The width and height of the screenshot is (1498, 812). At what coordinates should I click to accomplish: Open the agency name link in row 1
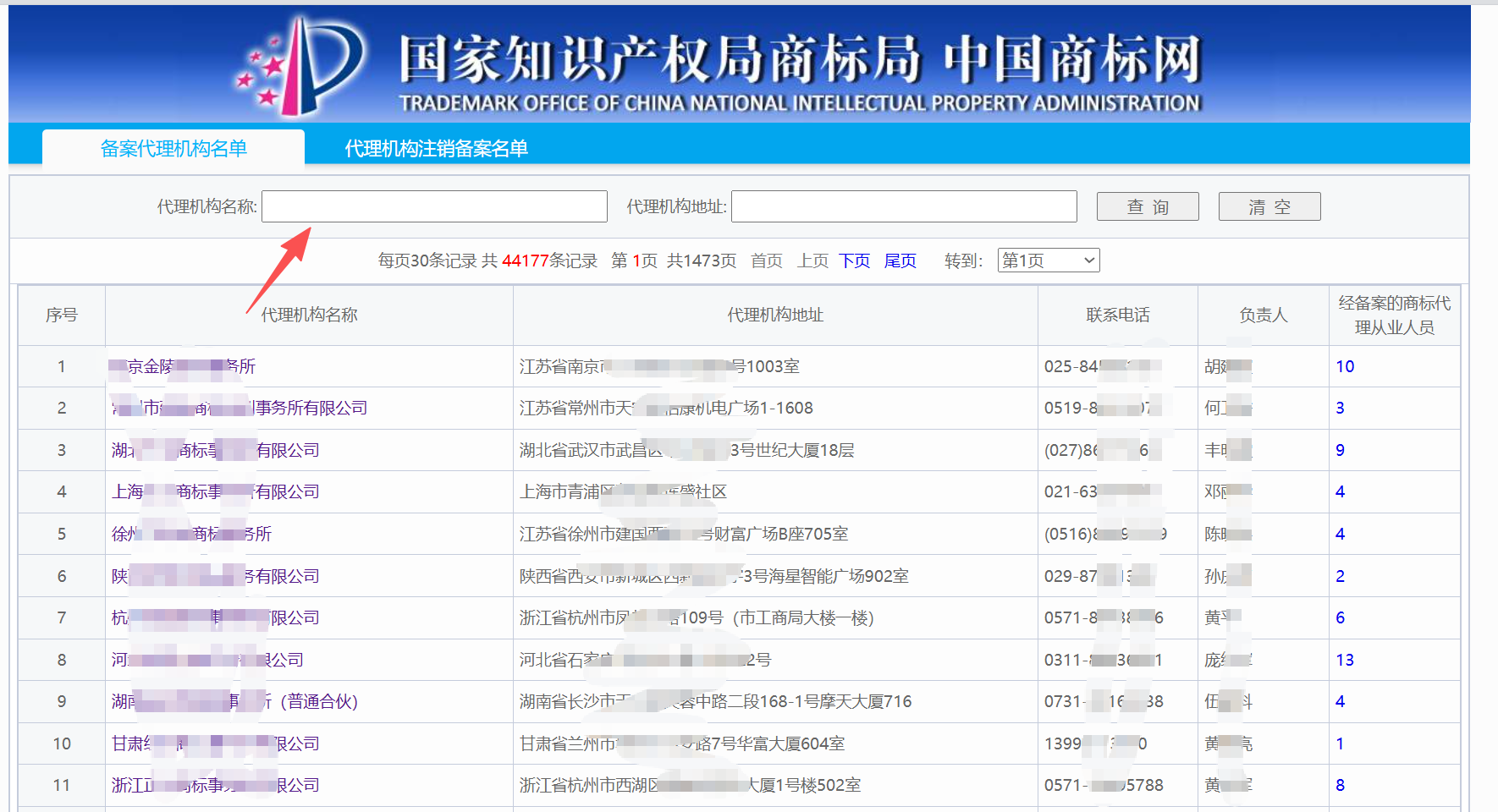pos(184,366)
